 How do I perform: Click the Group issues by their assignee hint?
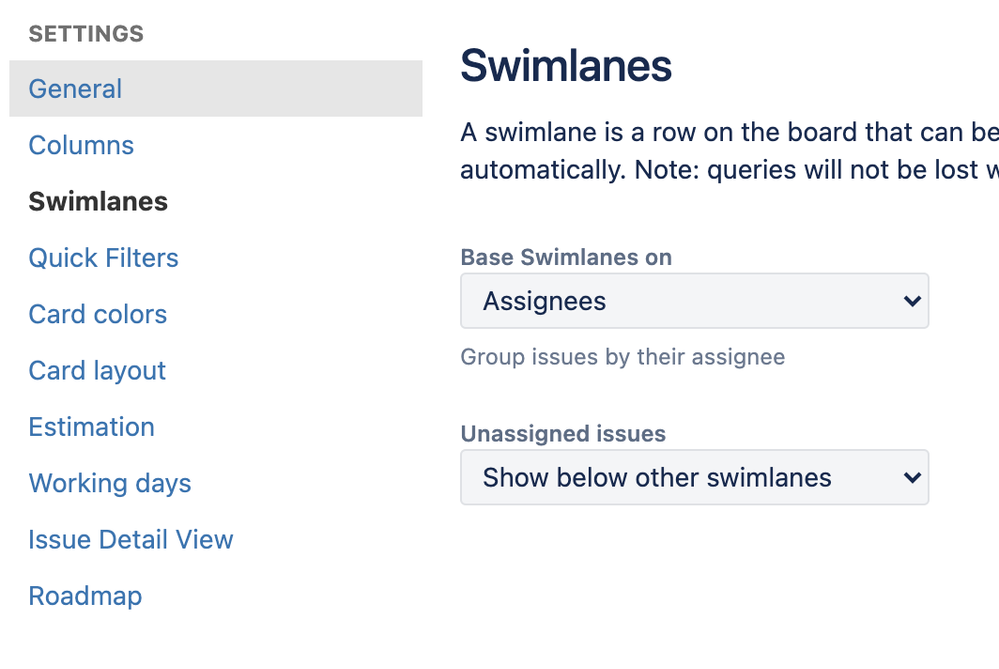click(x=622, y=357)
